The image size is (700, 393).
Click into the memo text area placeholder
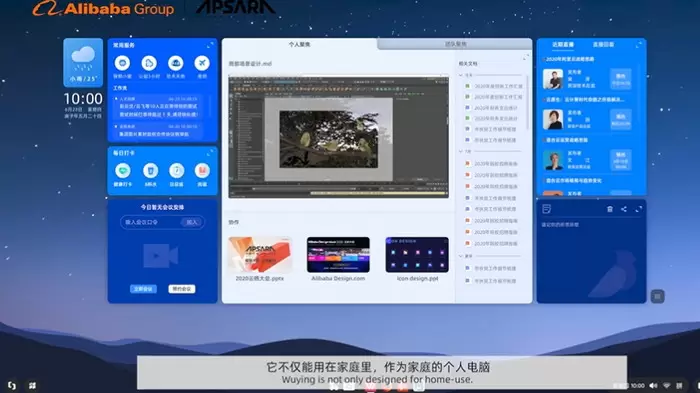tap(560, 225)
